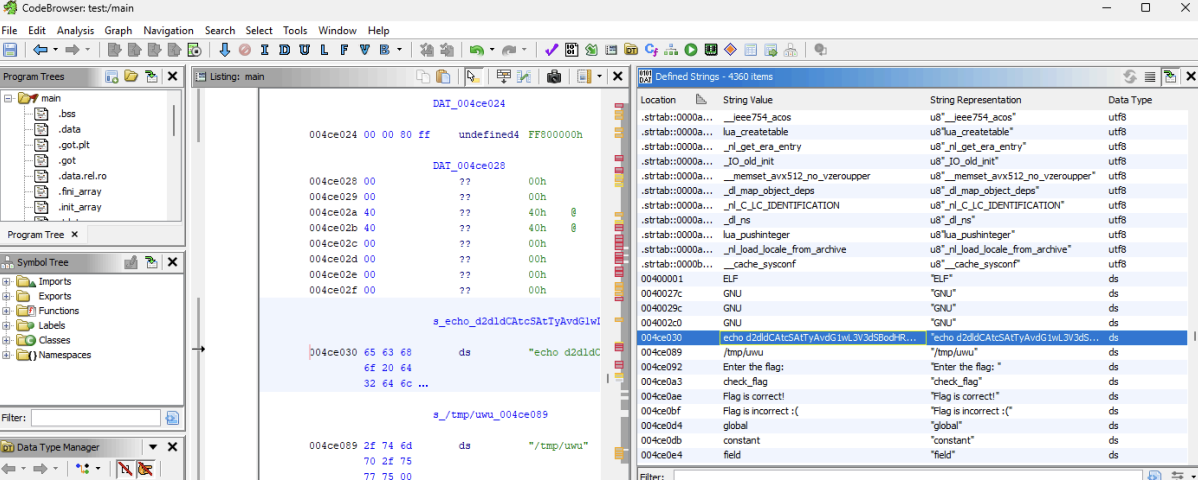Expand the Imports node in Symbol Tree
The width and height of the screenshot is (1198, 482).
[x=7, y=282]
